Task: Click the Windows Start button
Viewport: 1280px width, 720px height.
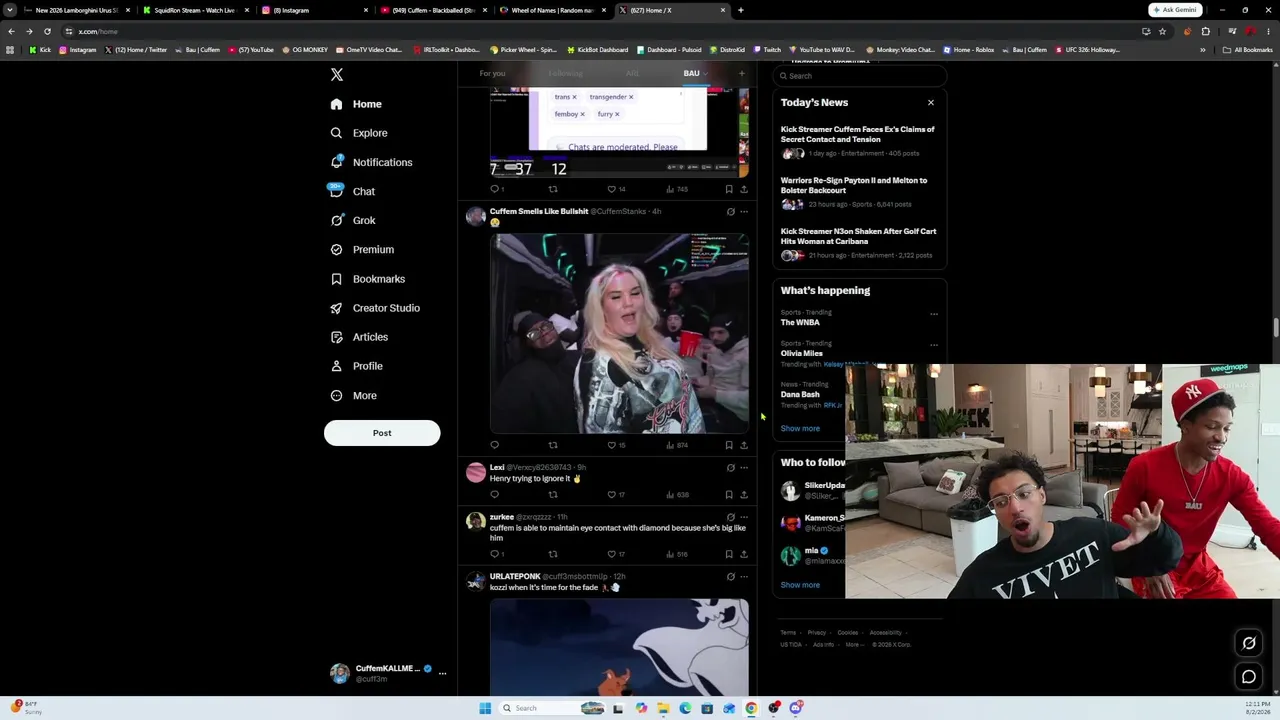Action: point(485,708)
